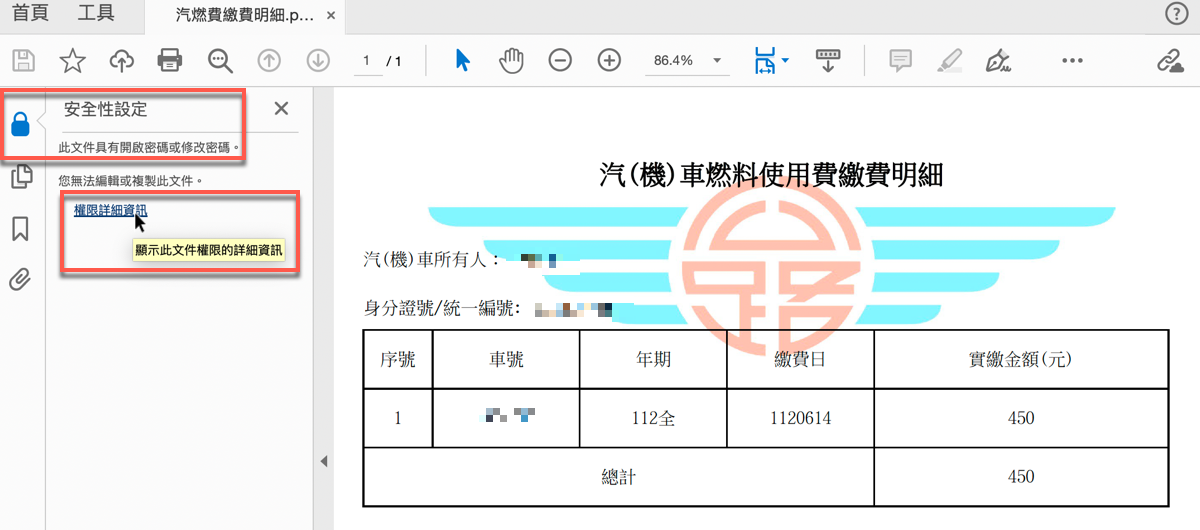Screen dimensions: 1200x530
Task: Choose the arrow selection tool
Action: (462, 61)
